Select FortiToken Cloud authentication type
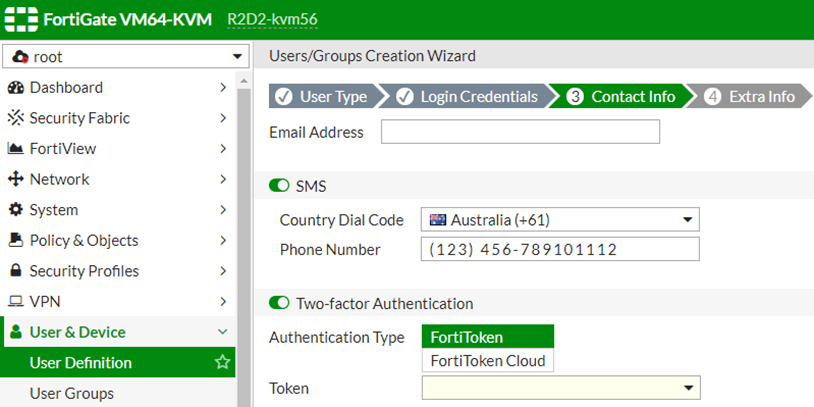 coord(487,361)
